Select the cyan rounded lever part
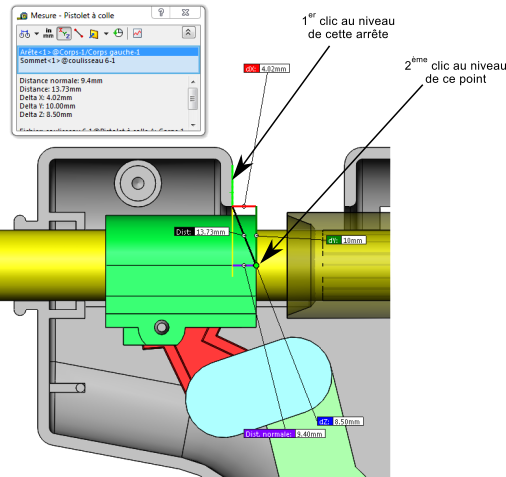Screen dimensions: 506x477 click(x=258, y=387)
